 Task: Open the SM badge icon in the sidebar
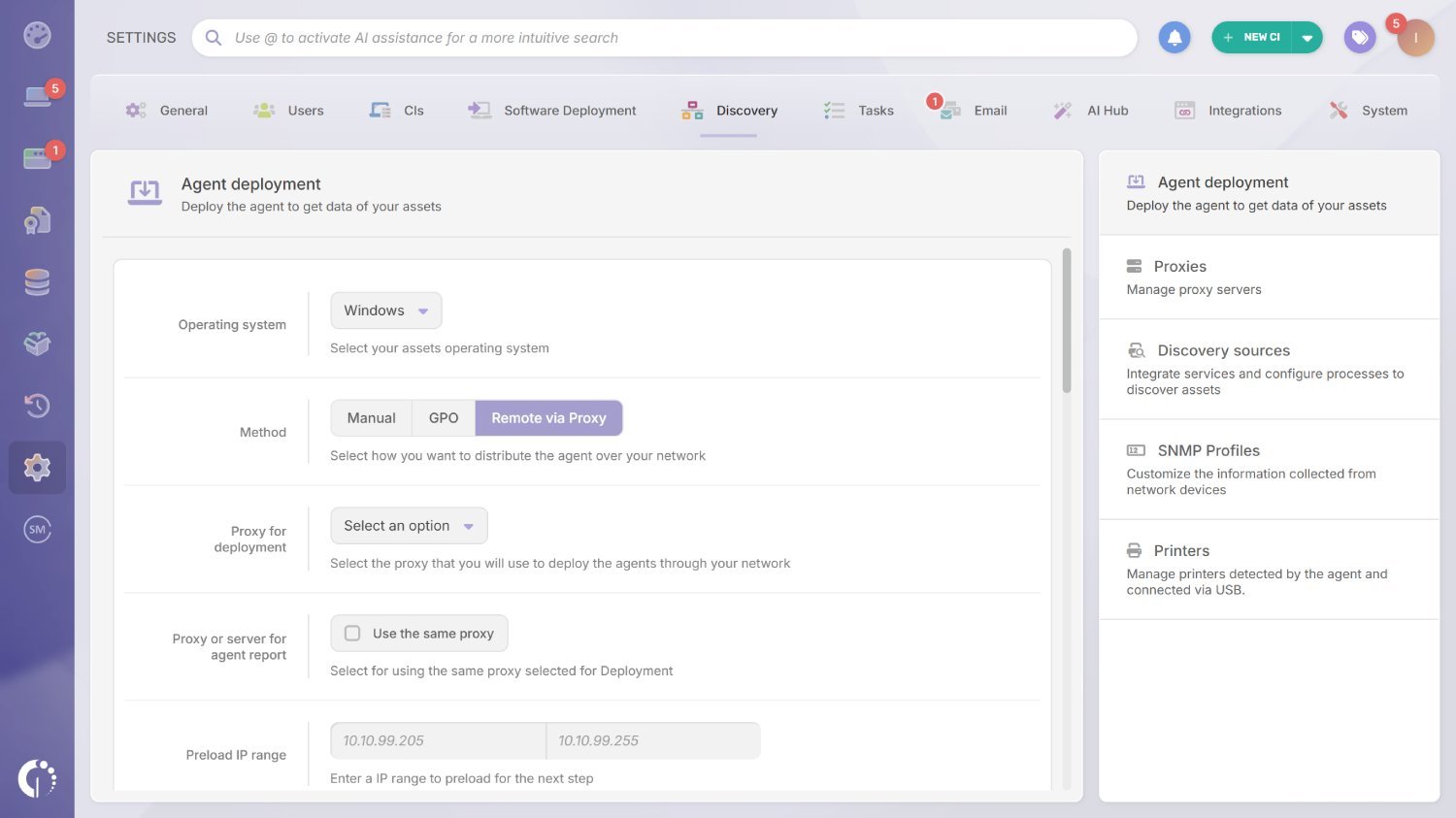(37, 529)
